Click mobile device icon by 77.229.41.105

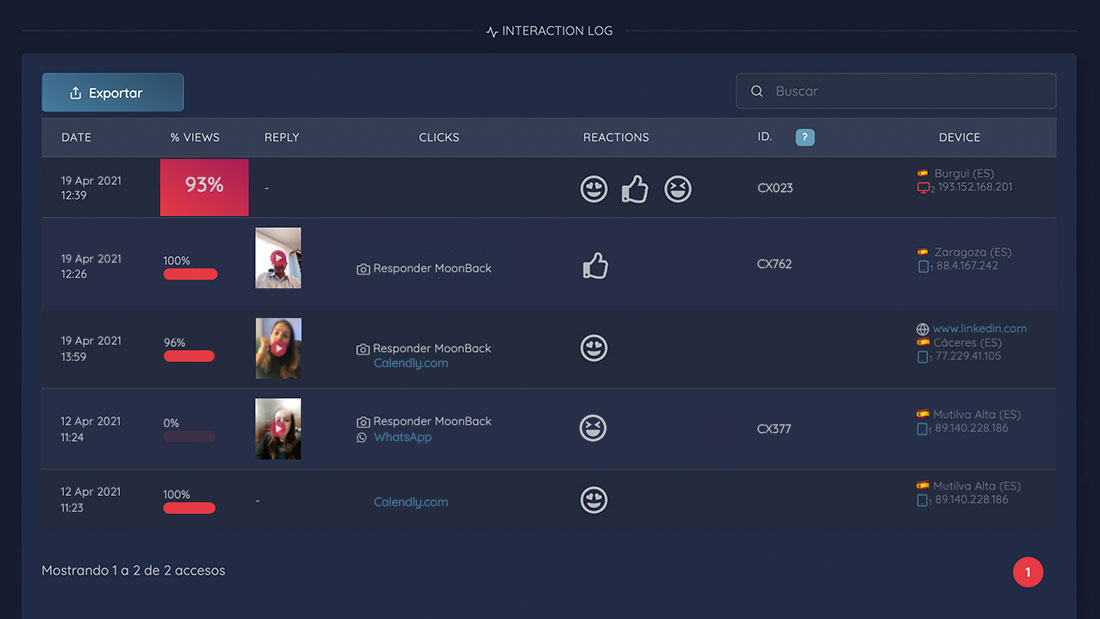point(923,357)
